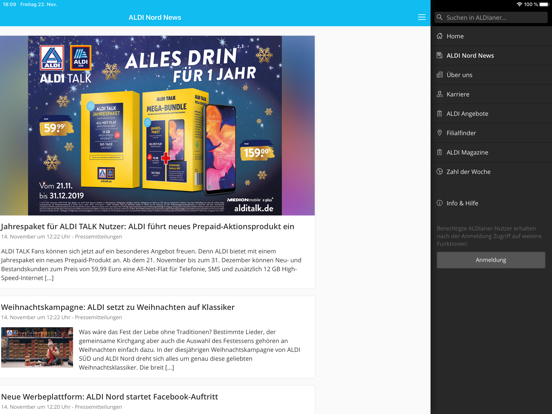Click the Zahl der Woche chart icon
The width and height of the screenshot is (552, 414).
pyautogui.click(x=439, y=171)
